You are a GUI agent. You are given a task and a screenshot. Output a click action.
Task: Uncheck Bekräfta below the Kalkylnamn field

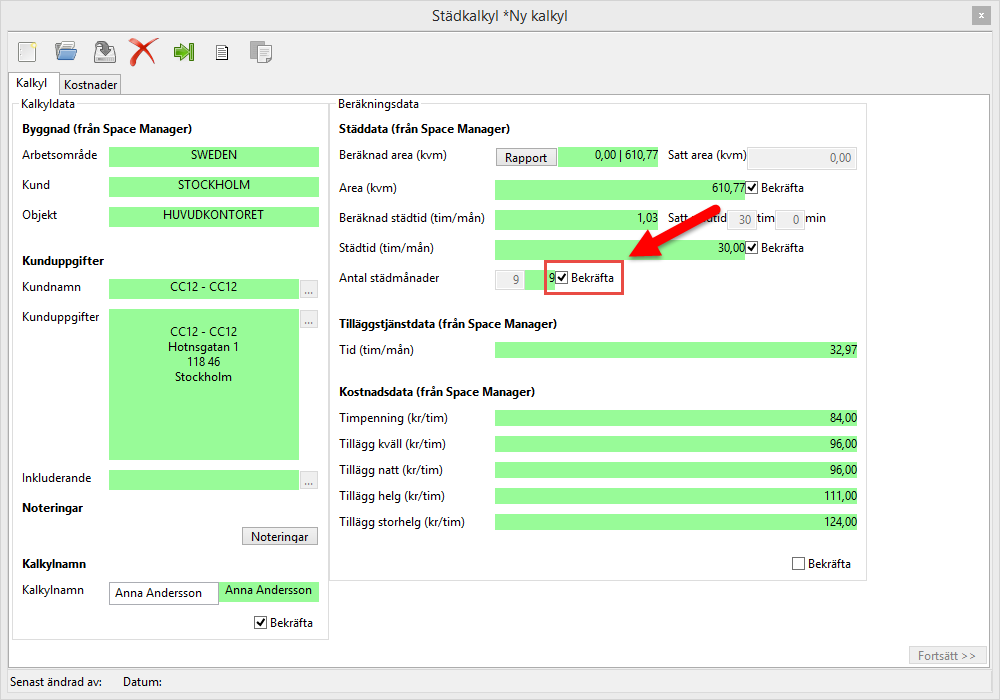click(262, 623)
